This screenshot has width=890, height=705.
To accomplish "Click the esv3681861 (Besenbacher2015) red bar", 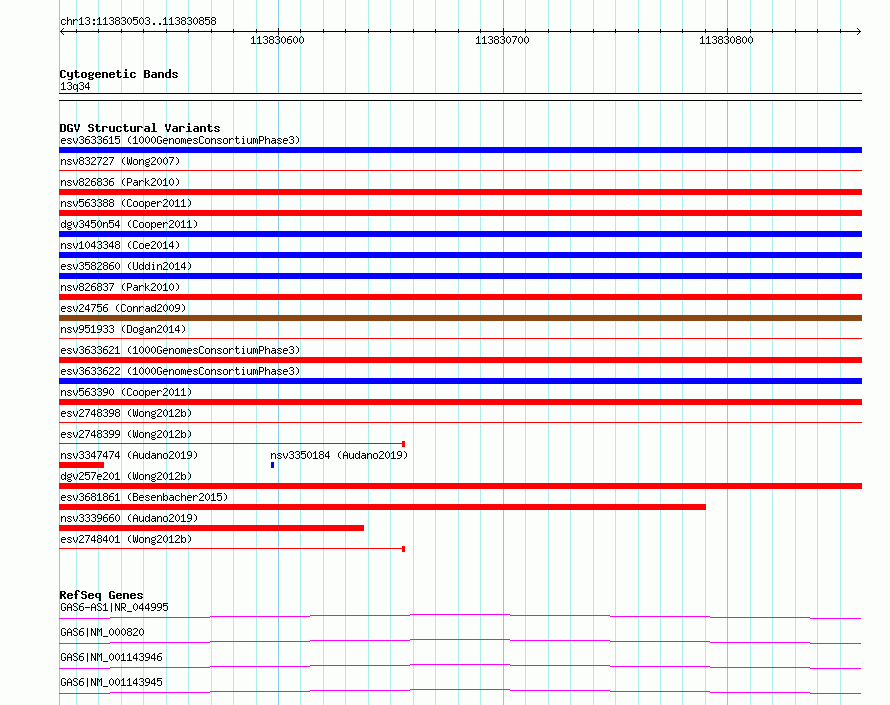I will [x=383, y=507].
